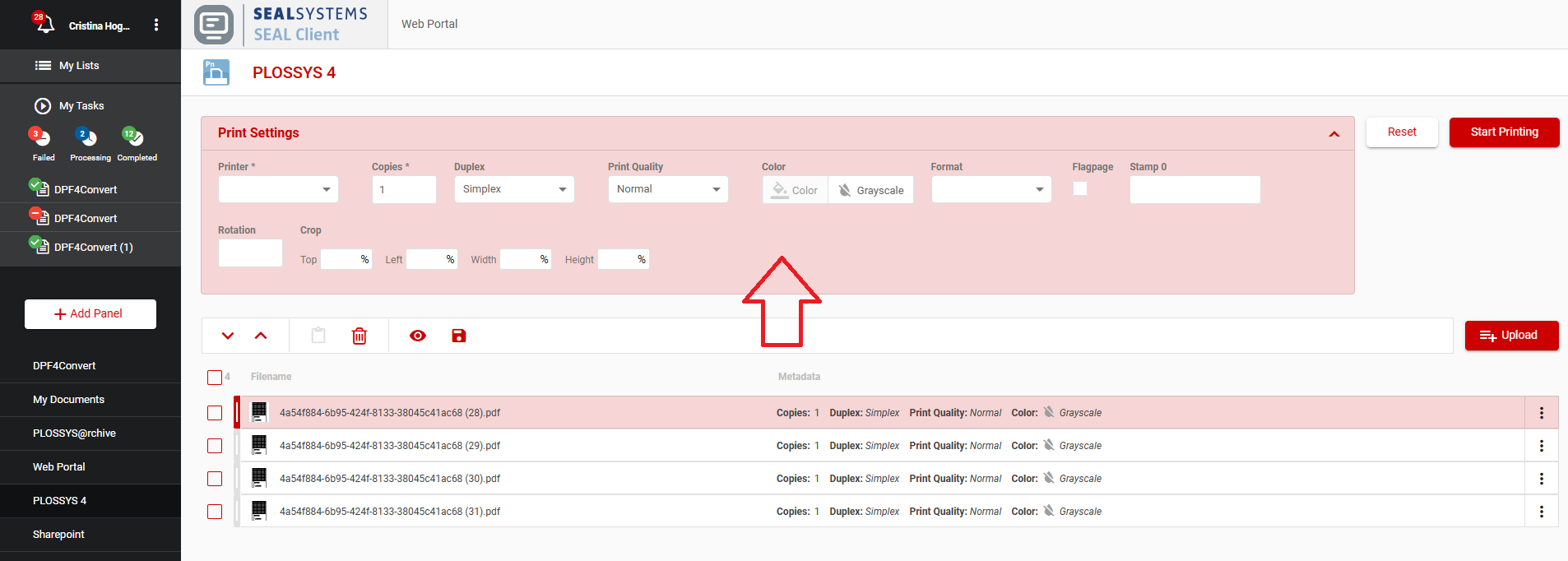This screenshot has height=561, width=1568.
Task: Click the Start Printing button
Action: click(1504, 132)
